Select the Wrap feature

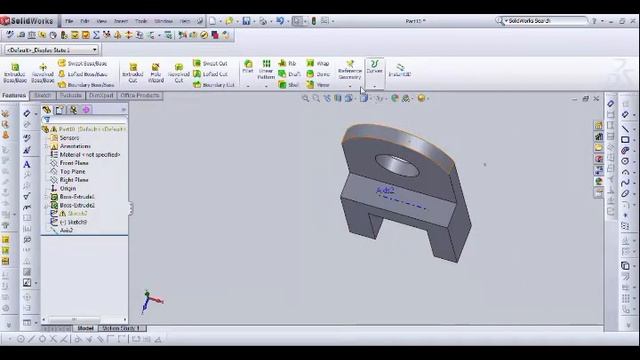point(318,63)
